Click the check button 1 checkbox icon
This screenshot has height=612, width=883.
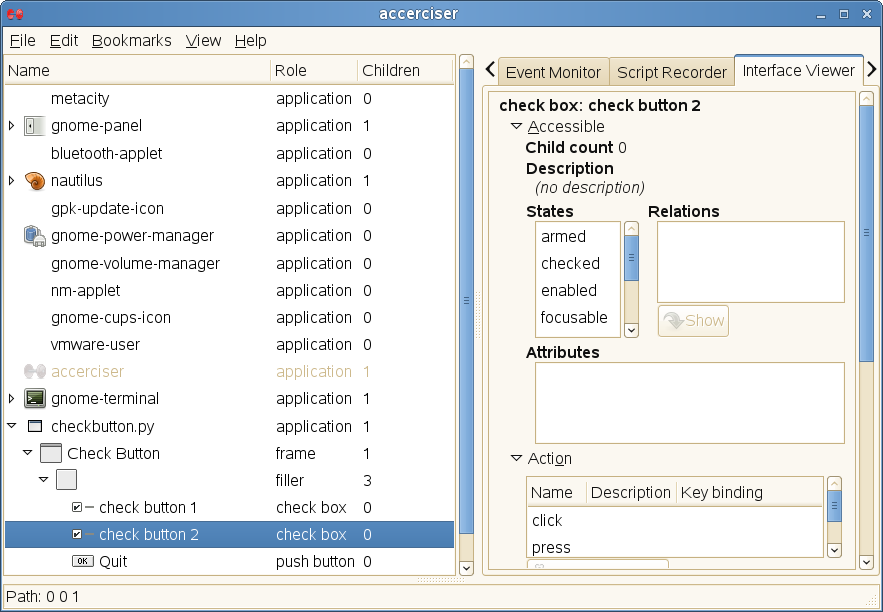[x=77, y=507]
